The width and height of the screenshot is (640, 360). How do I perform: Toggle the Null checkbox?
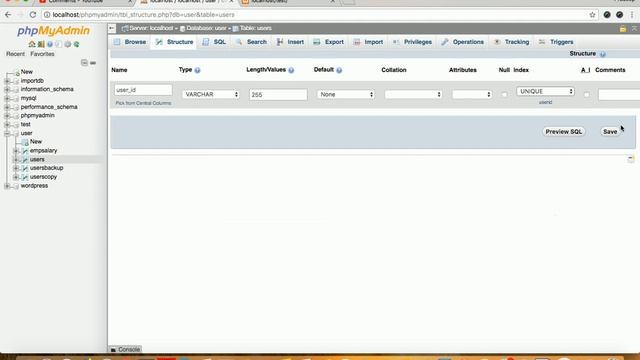504,94
